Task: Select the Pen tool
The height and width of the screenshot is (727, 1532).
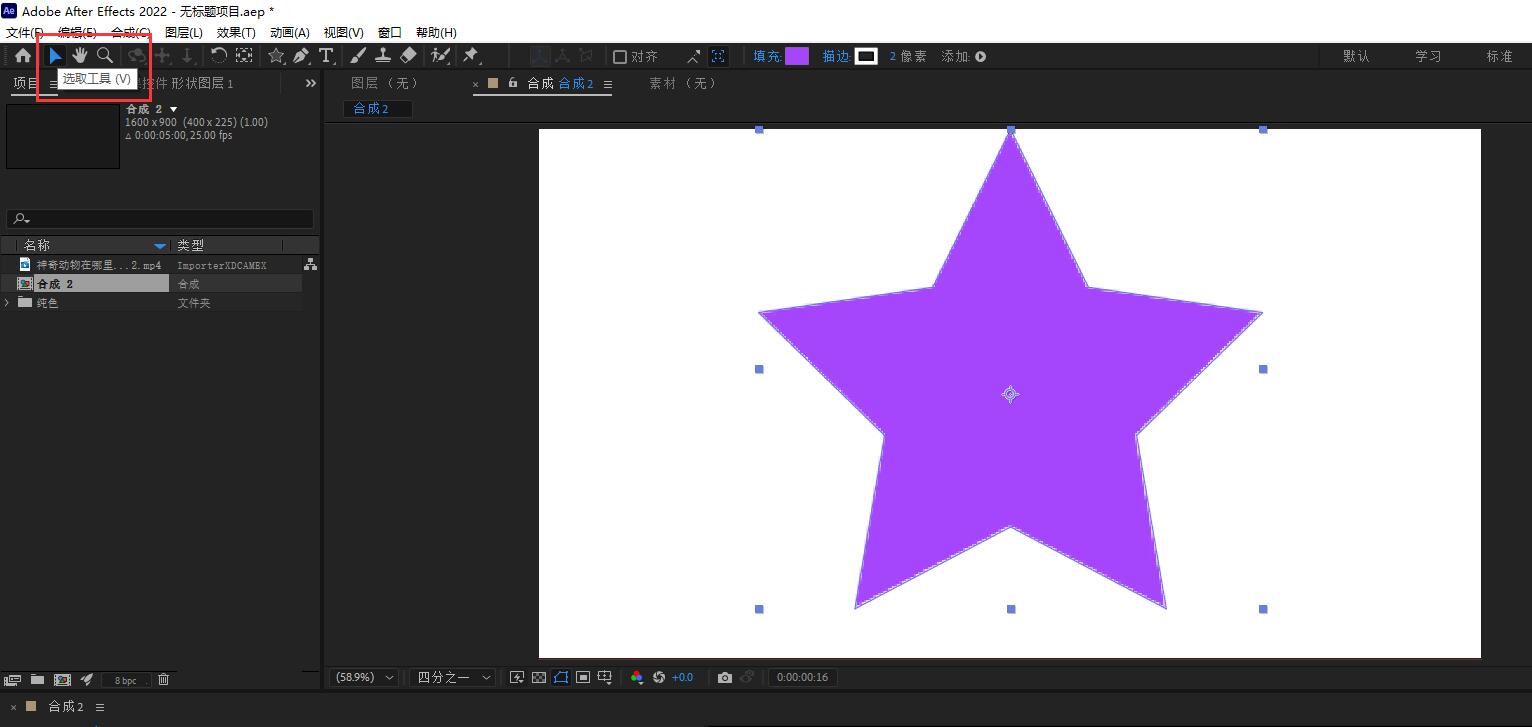Action: pos(301,56)
